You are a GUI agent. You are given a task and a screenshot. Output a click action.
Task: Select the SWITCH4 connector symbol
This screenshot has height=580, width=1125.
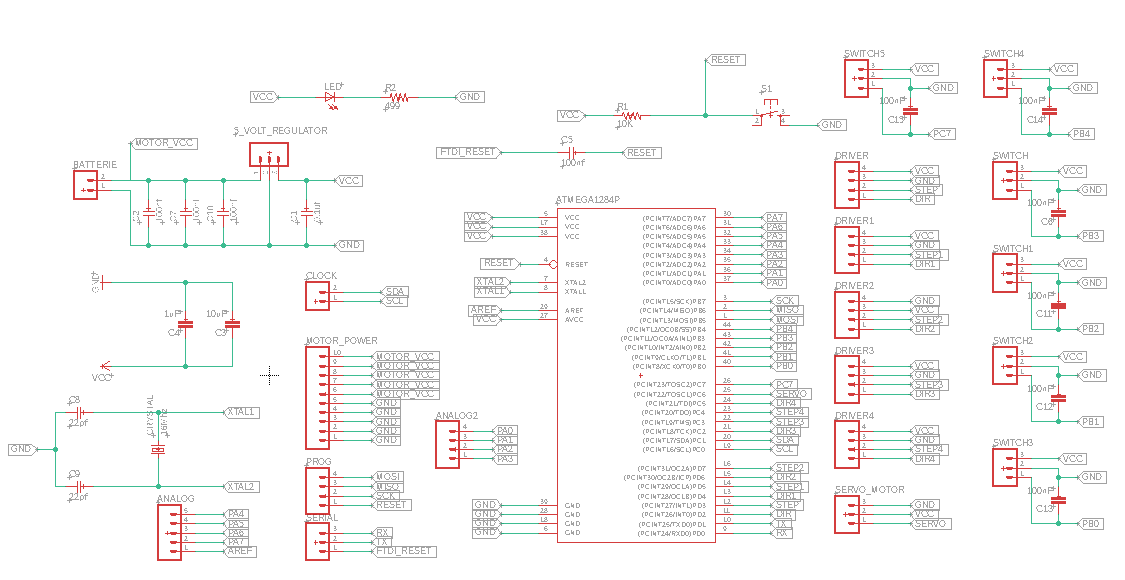tap(995, 78)
